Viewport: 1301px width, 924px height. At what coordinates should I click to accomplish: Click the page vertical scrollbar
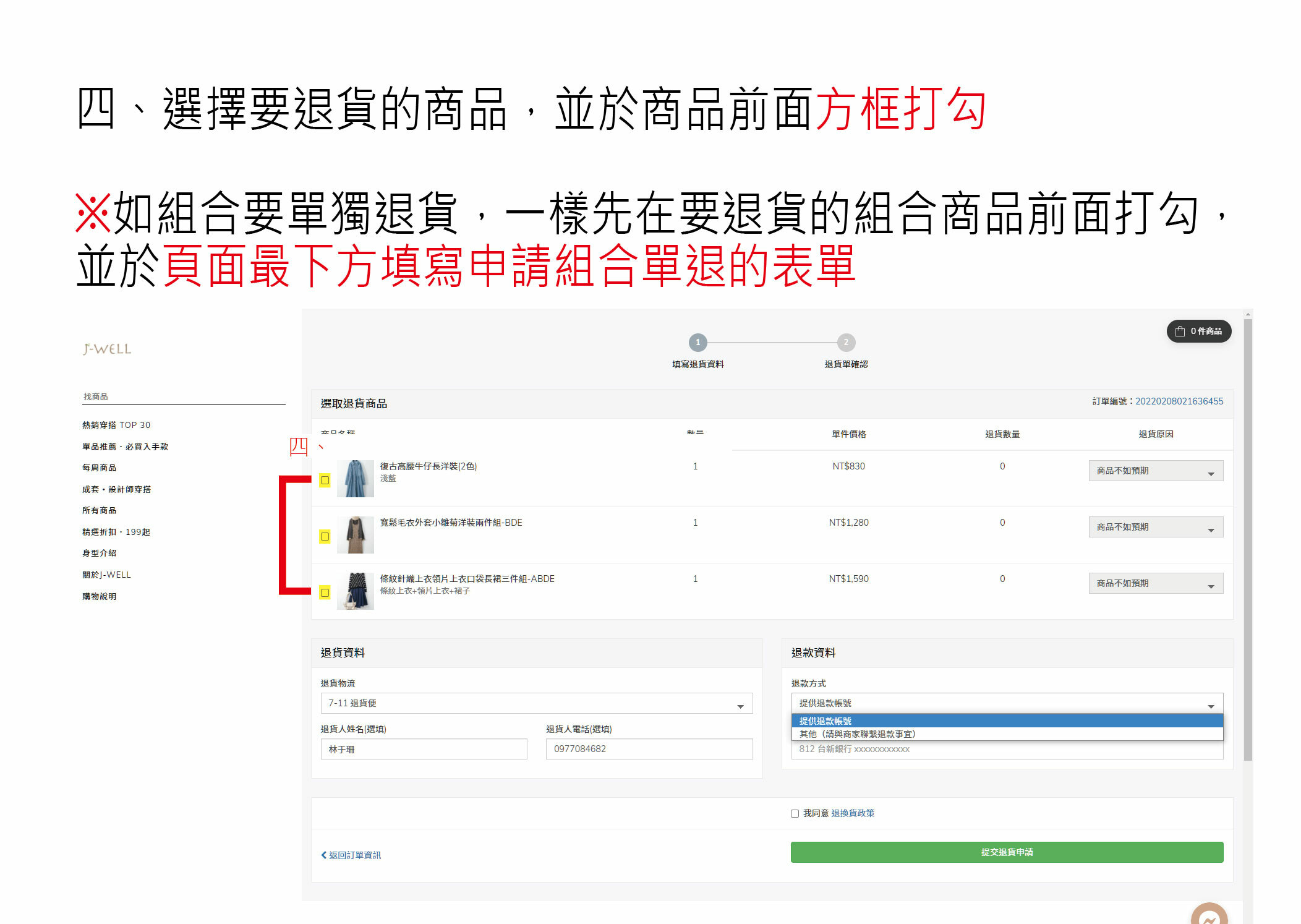tap(1247, 538)
